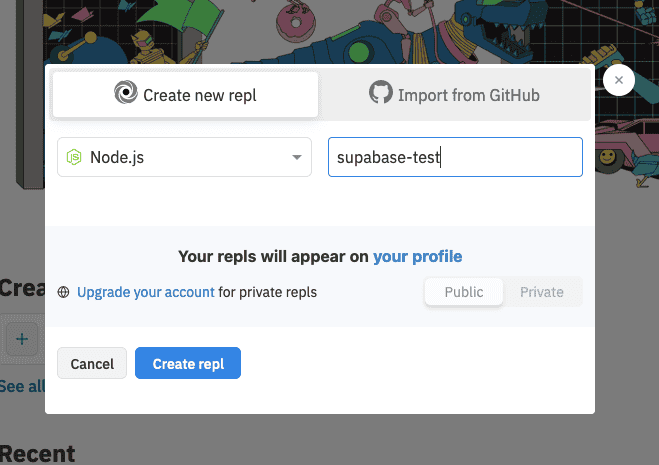The width and height of the screenshot is (659, 465).
Task: Click the blue Create repl button
Action: click(x=188, y=364)
